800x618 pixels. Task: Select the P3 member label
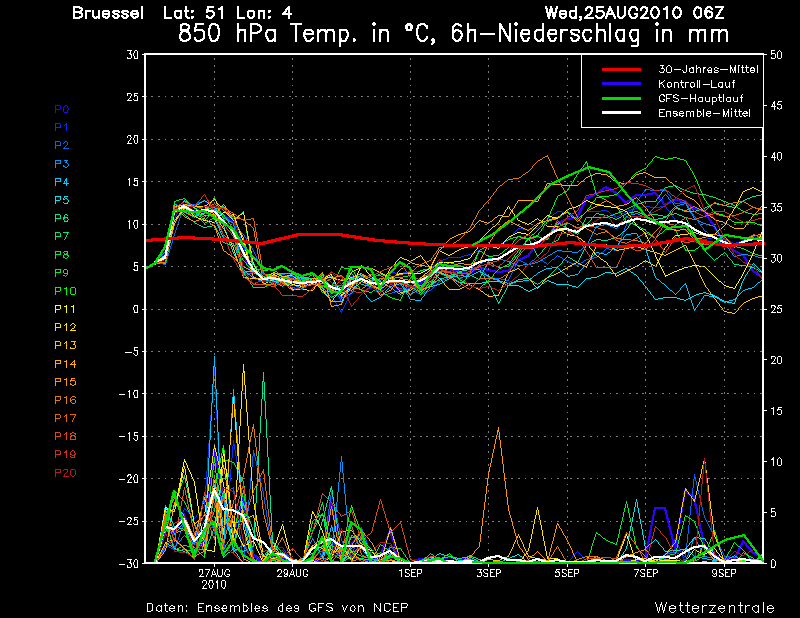click(x=62, y=164)
